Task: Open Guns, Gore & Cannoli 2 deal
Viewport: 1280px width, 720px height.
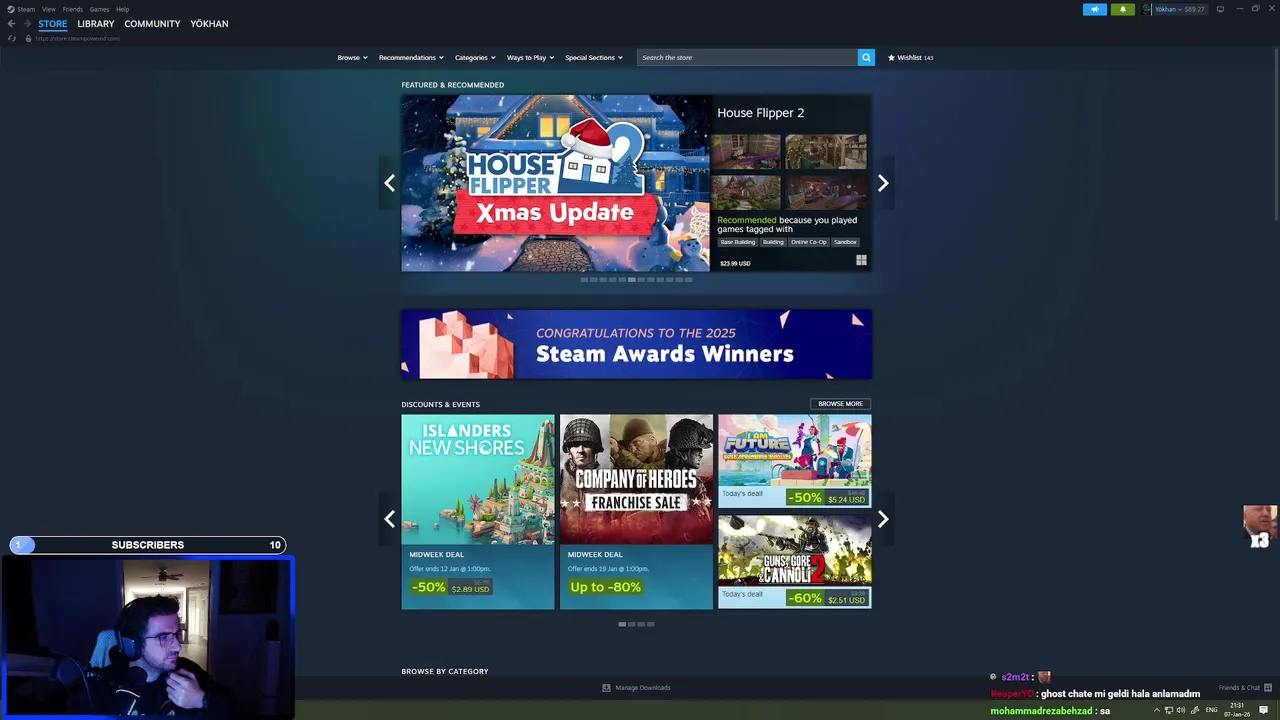Action: click(x=794, y=562)
